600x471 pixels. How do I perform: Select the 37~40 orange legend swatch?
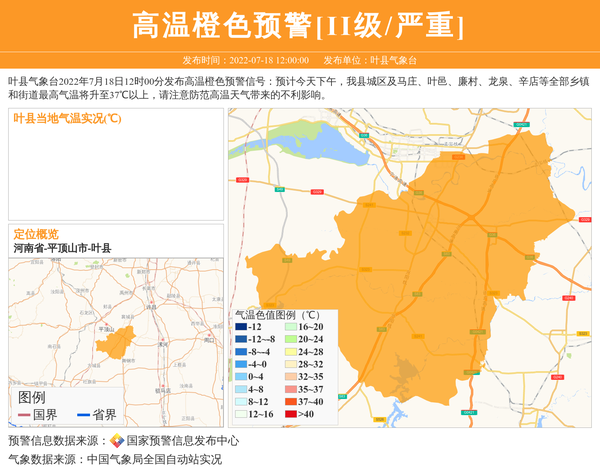pos(291,401)
